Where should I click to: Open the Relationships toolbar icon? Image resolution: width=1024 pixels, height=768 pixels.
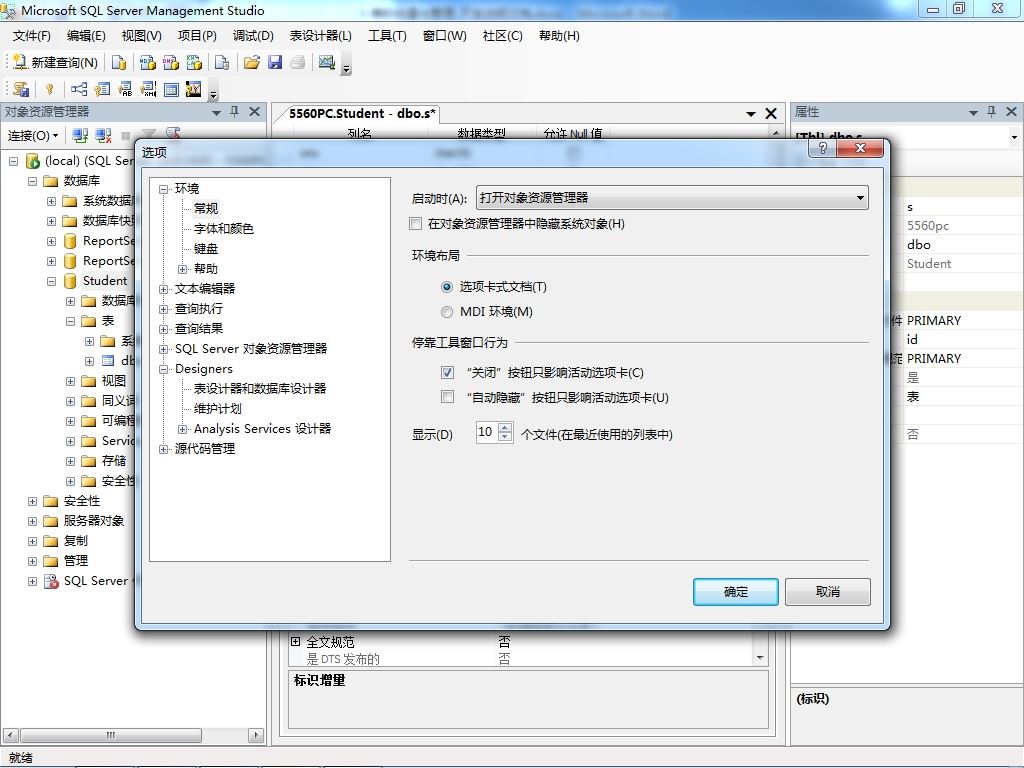pyautogui.click(x=79, y=89)
